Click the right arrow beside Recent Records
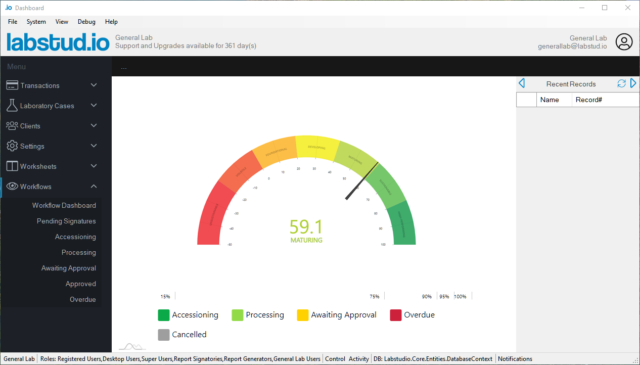This screenshot has height=365, width=640. [x=633, y=83]
